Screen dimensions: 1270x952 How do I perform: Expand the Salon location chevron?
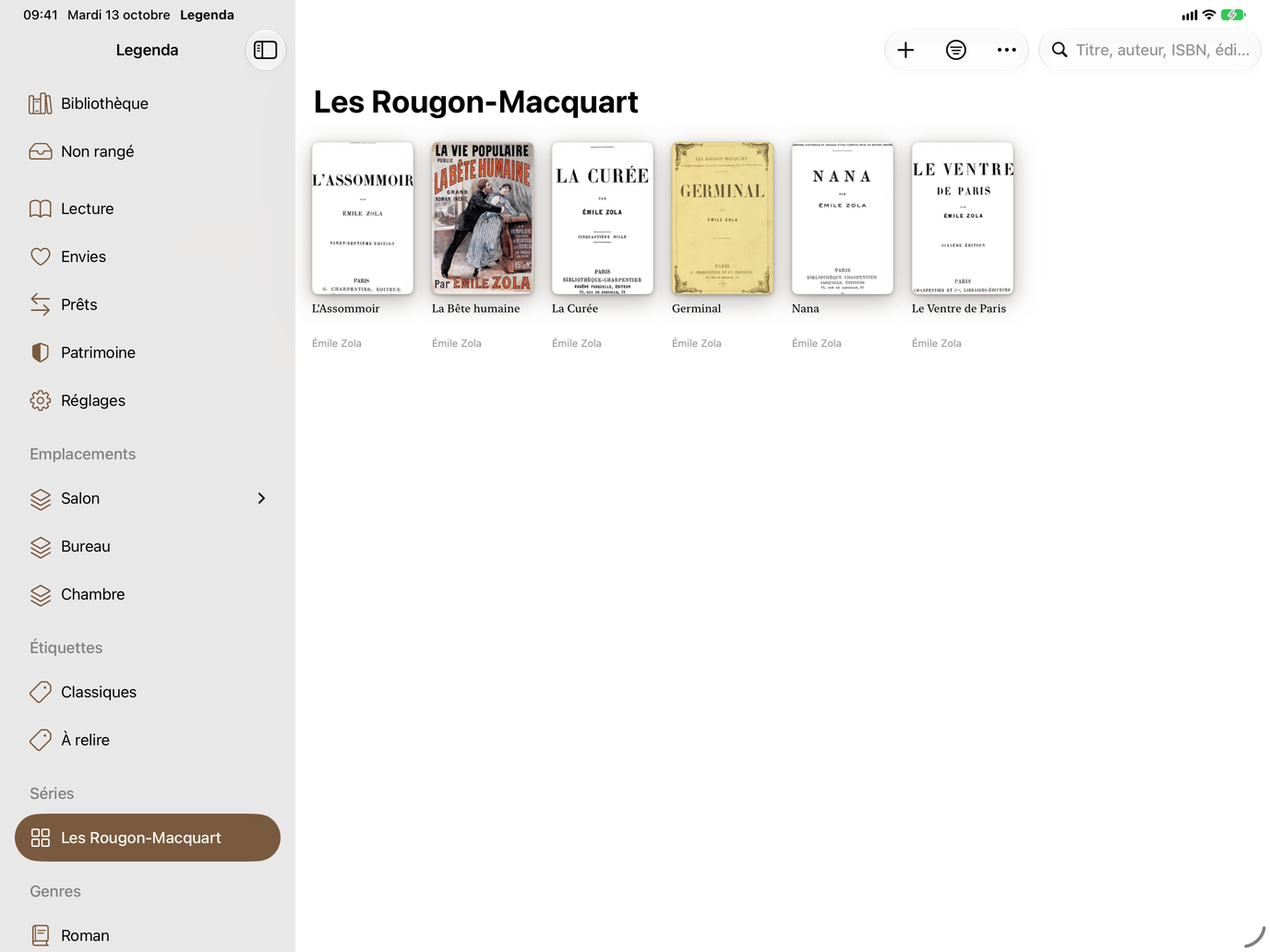click(x=261, y=498)
